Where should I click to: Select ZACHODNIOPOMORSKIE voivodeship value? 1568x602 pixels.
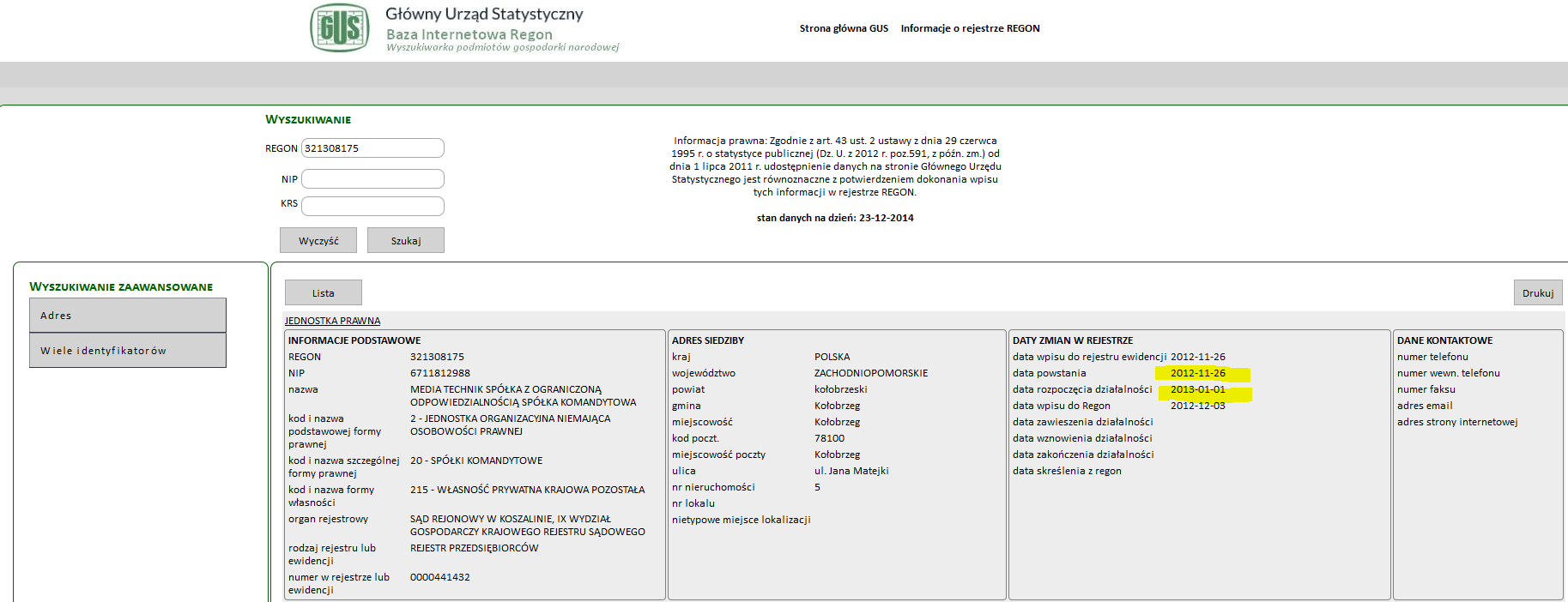point(871,373)
